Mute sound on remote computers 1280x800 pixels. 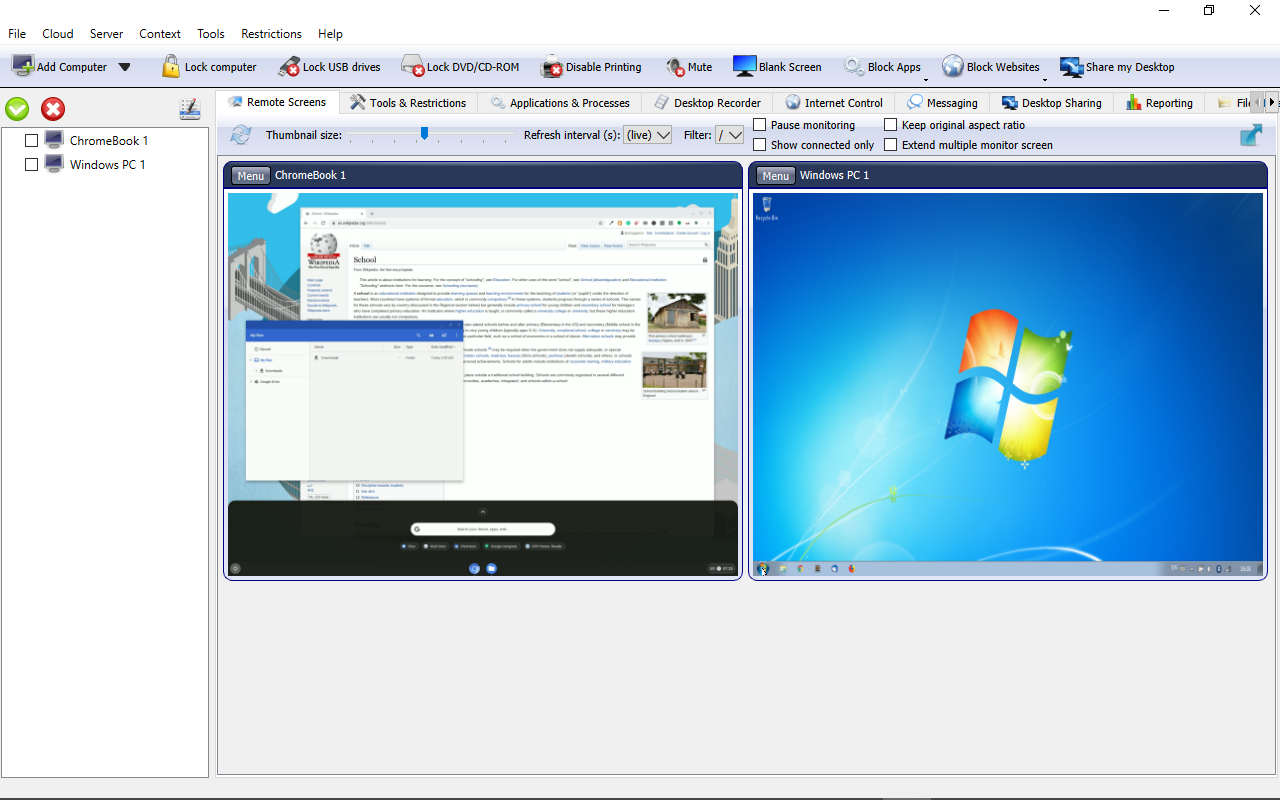[689, 67]
